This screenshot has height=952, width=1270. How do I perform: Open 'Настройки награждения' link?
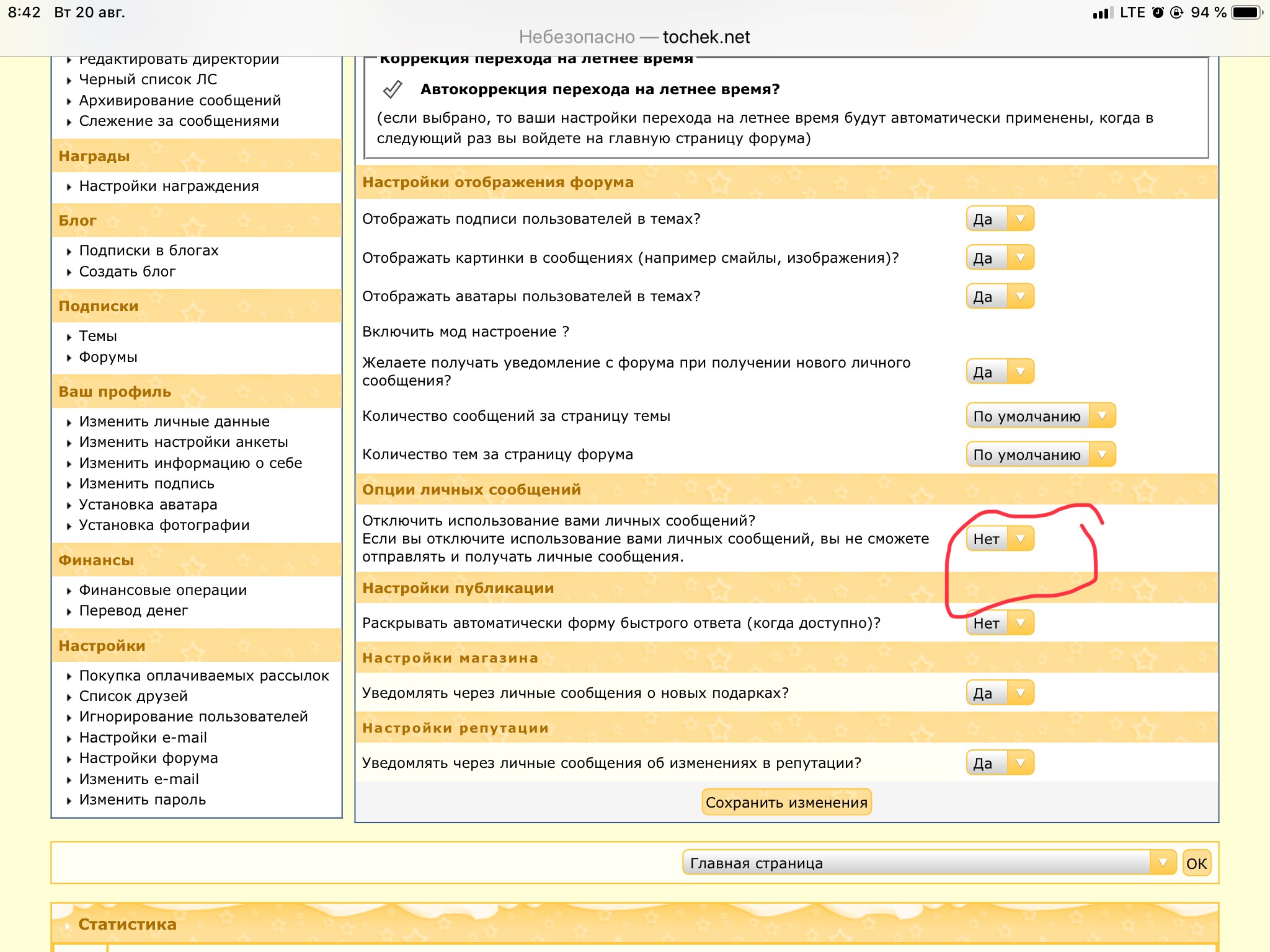[169, 186]
